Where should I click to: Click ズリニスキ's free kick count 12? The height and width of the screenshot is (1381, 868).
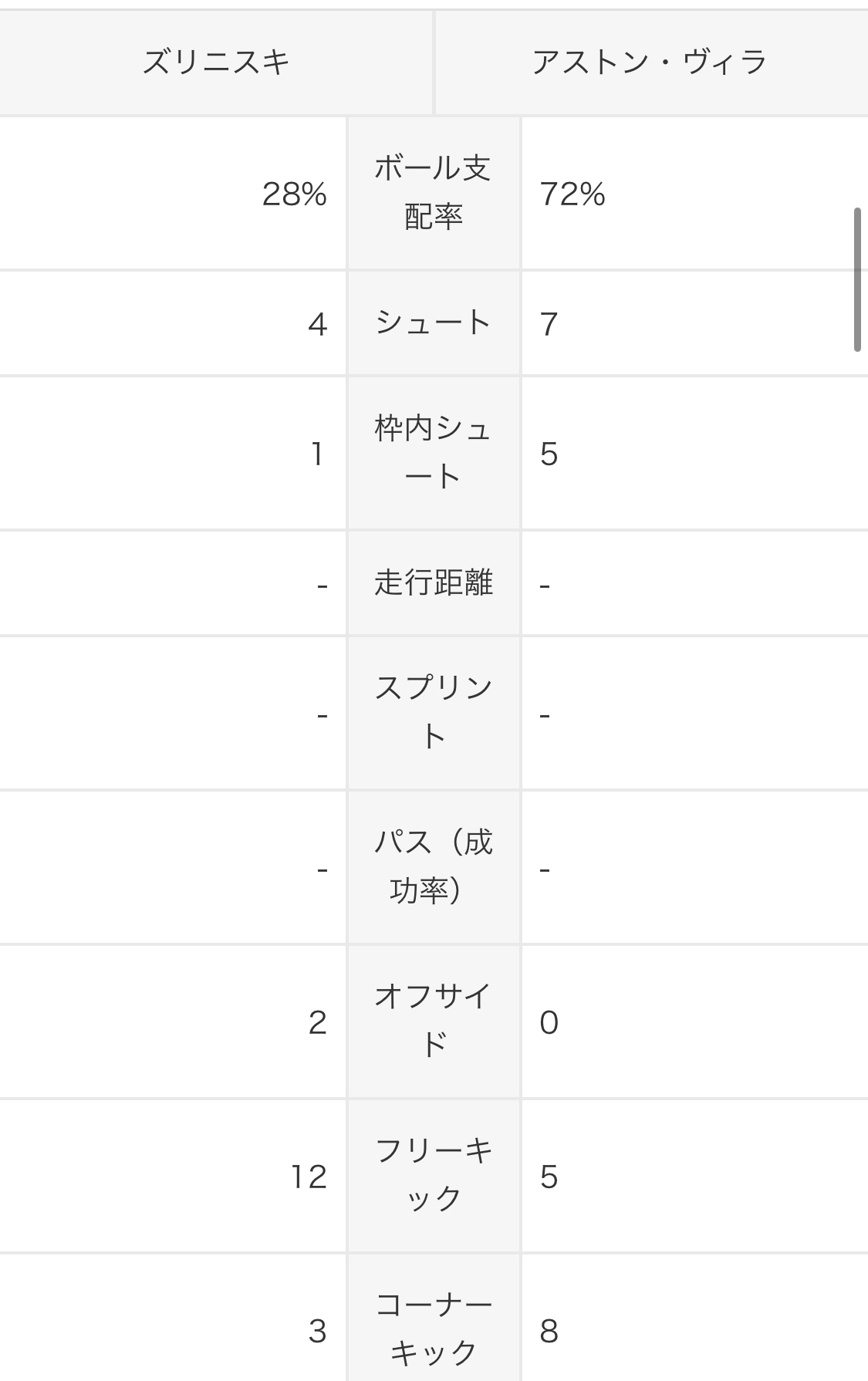[x=309, y=1177]
